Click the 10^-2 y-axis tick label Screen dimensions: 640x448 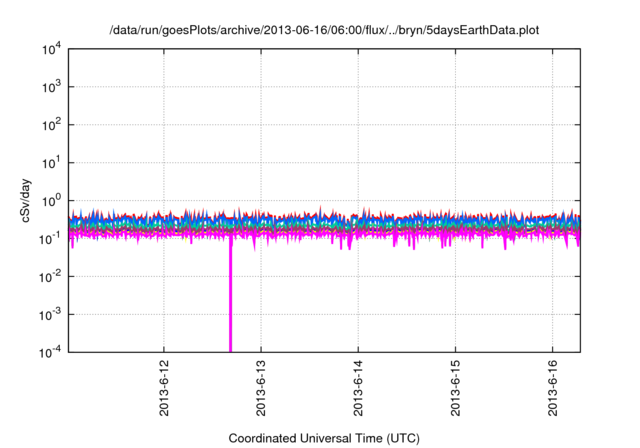[x=50, y=277]
